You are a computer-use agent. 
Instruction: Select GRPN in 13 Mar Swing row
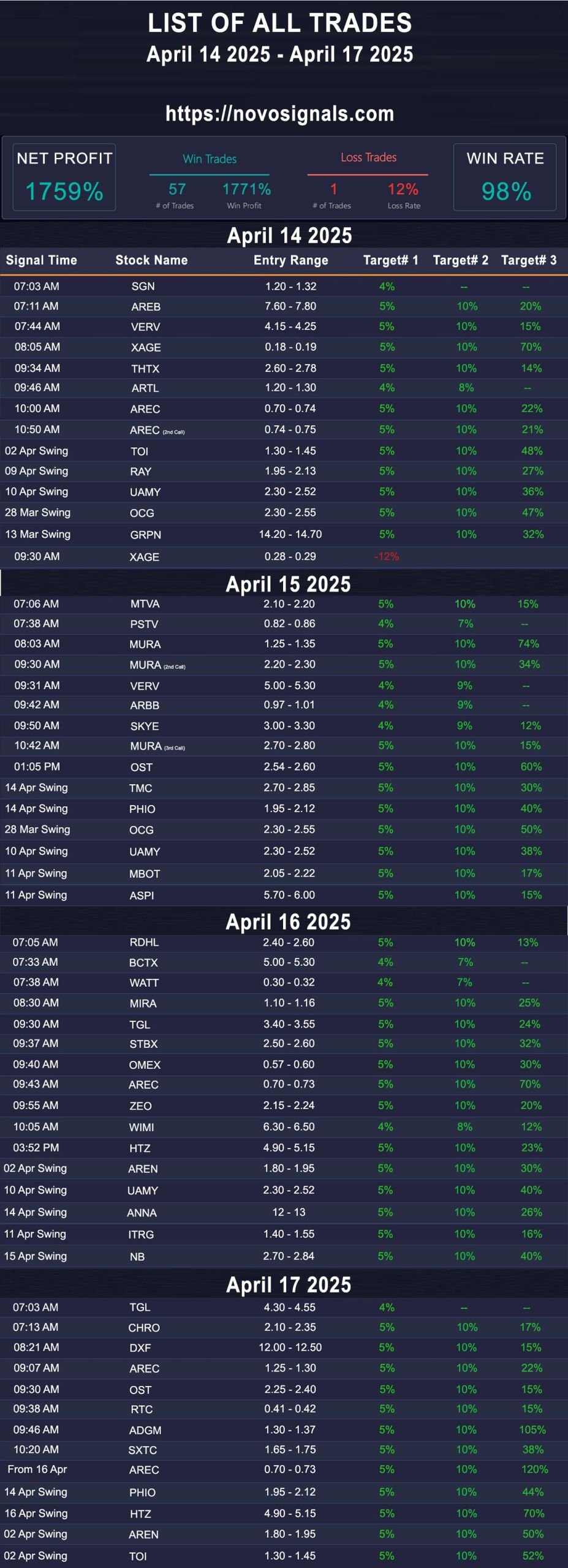[x=145, y=535]
